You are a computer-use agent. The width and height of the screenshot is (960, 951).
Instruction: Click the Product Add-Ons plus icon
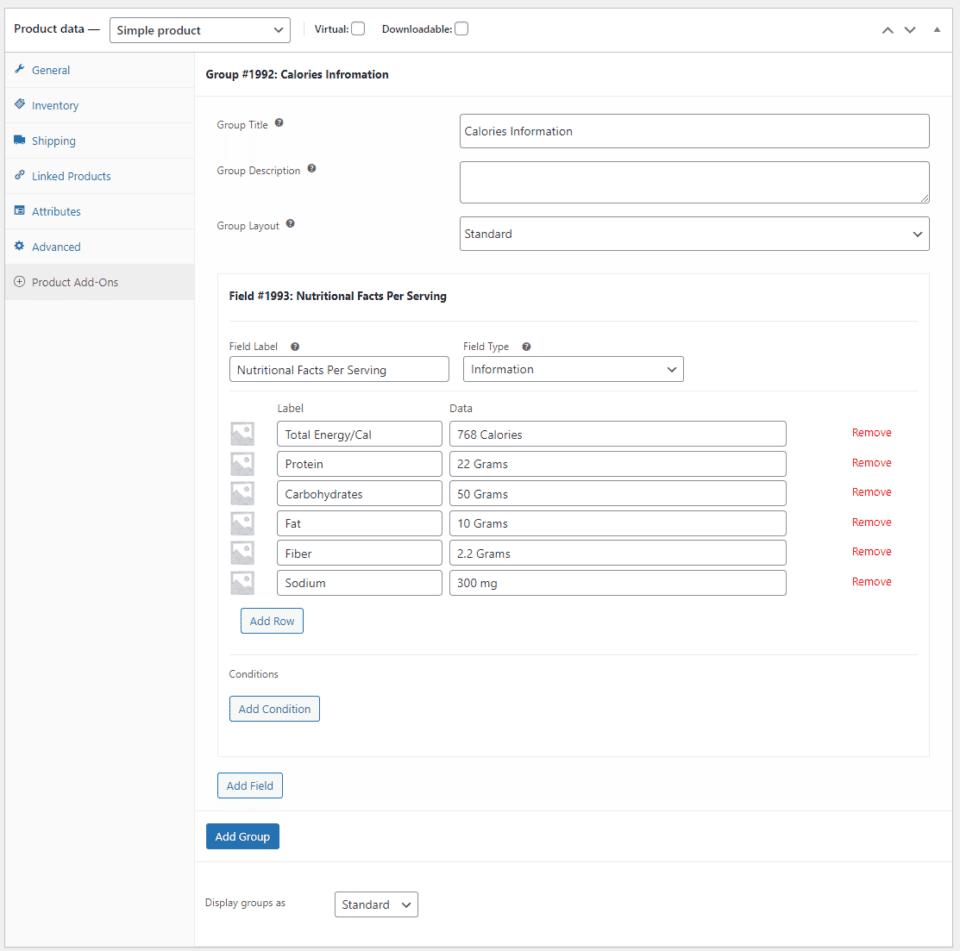point(20,282)
